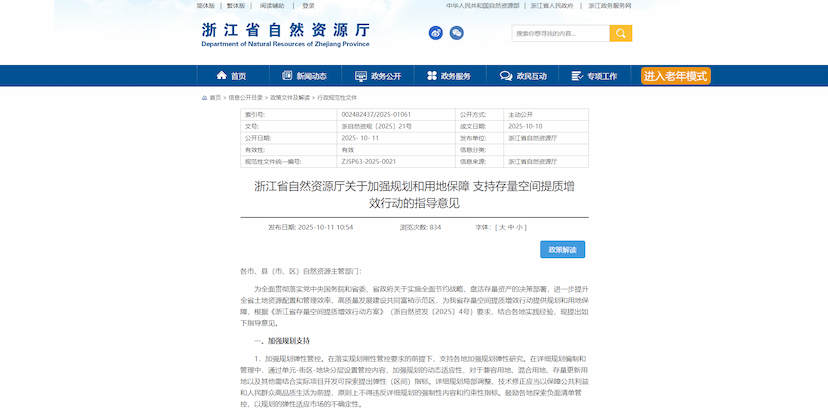This screenshot has height=413, width=828.
Task: Click the list icon beside 专项工作
Action: (x=578, y=76)
